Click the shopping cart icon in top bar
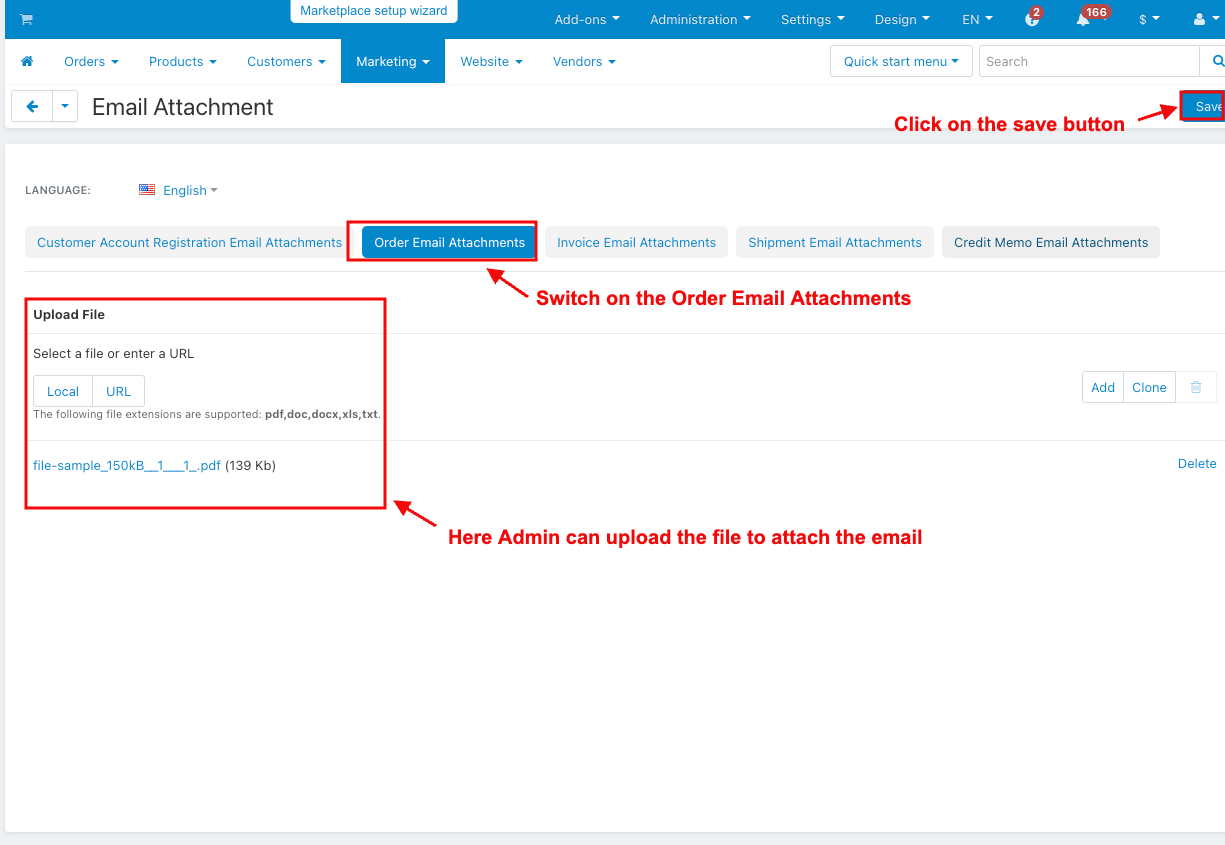This screenshot has width=1225, height=845. click(26, 20)
